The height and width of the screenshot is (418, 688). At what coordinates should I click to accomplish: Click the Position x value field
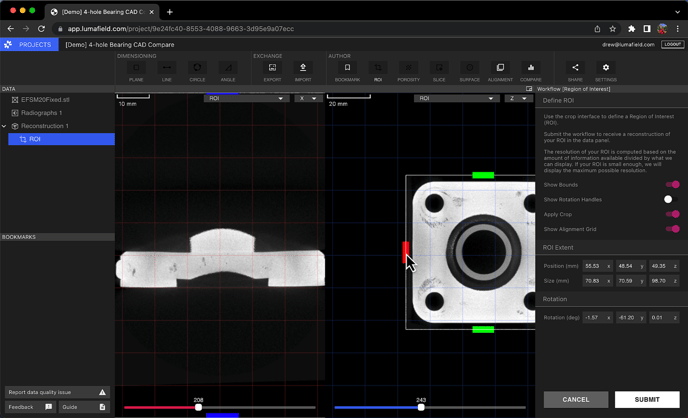(x=594, y=266)
